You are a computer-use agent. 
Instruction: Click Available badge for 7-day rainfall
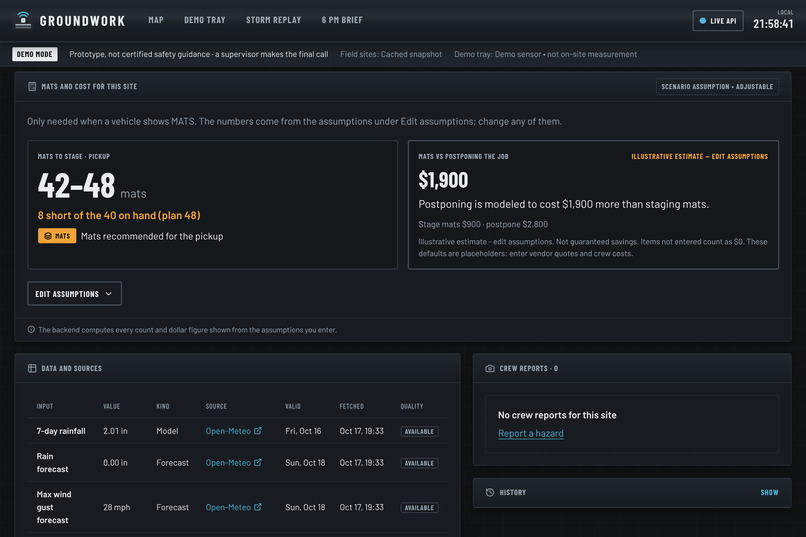(x=419, y=432)
